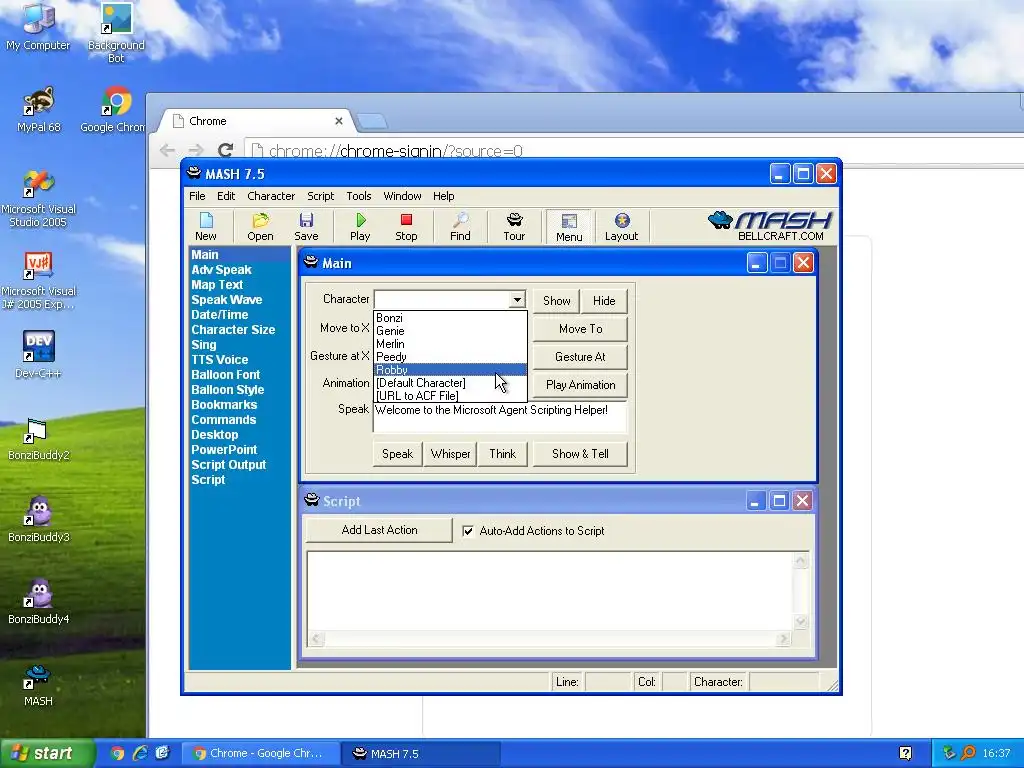The width and height of the screenshot is (1024, 768).
Task: Open the Find tool in MASH toolbar
Action: (460, 227)
